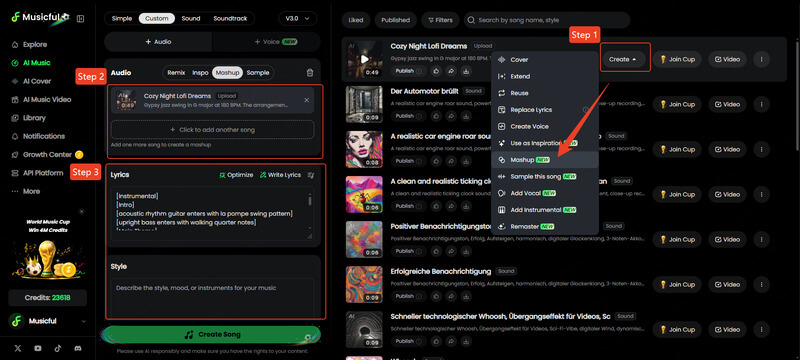Choose Sample this song from the menu

pos(544,176)
